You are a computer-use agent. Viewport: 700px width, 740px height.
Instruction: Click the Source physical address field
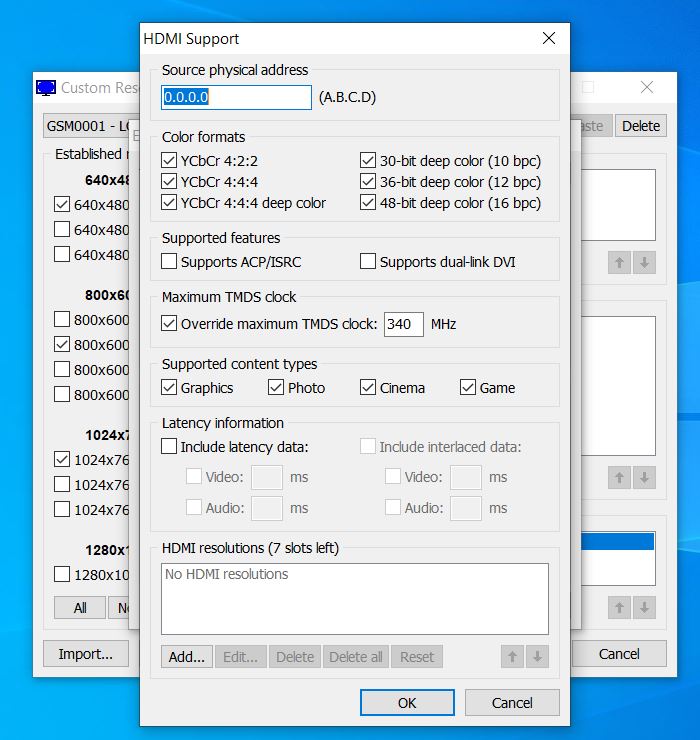click(x=236, y=97)
